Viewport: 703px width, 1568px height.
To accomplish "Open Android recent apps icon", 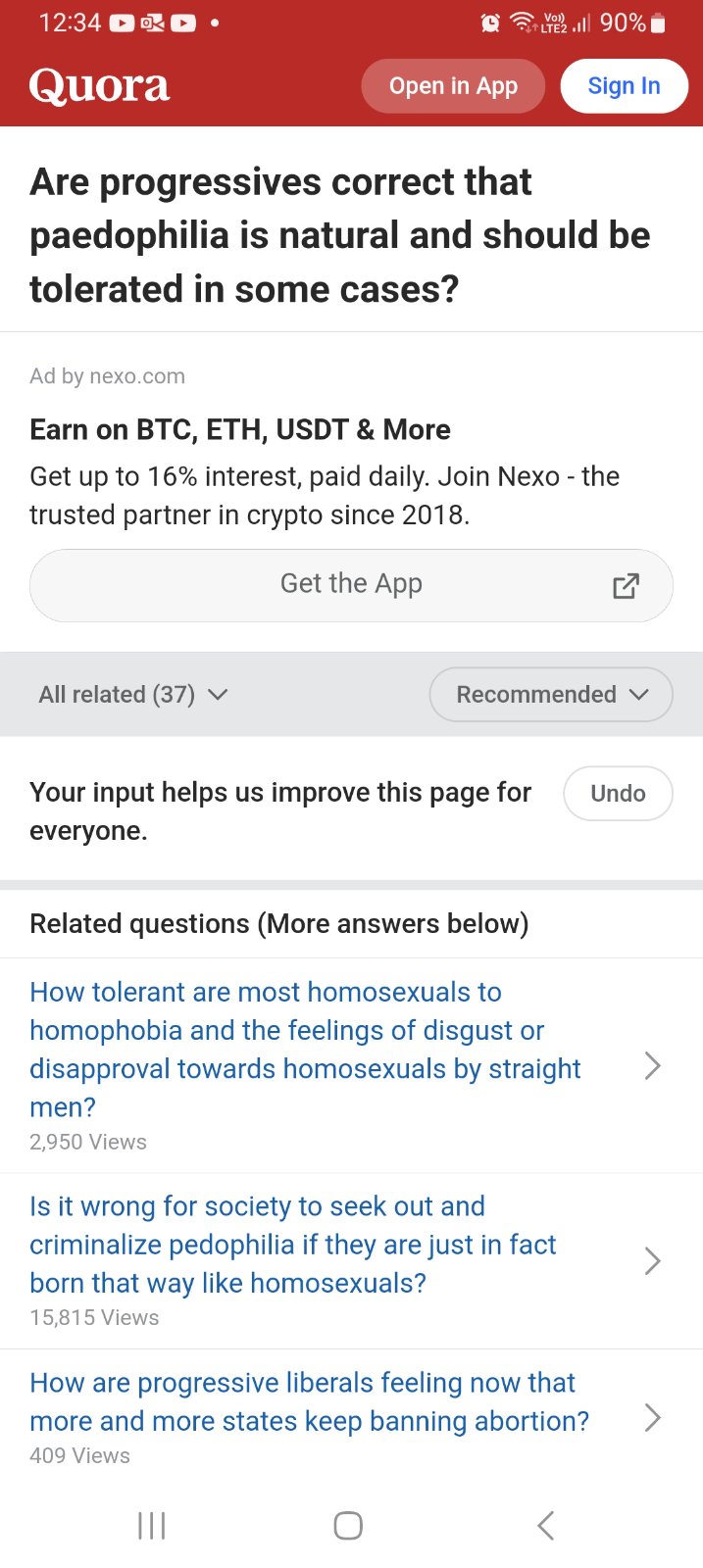I will coord(152,1525).
